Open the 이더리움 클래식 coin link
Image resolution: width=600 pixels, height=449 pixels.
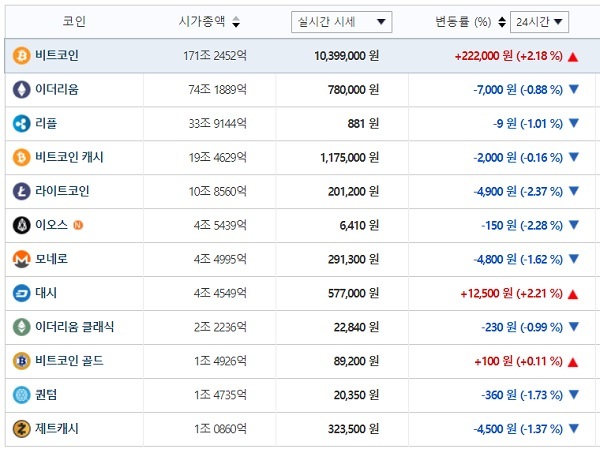click(x=75, y=327)
